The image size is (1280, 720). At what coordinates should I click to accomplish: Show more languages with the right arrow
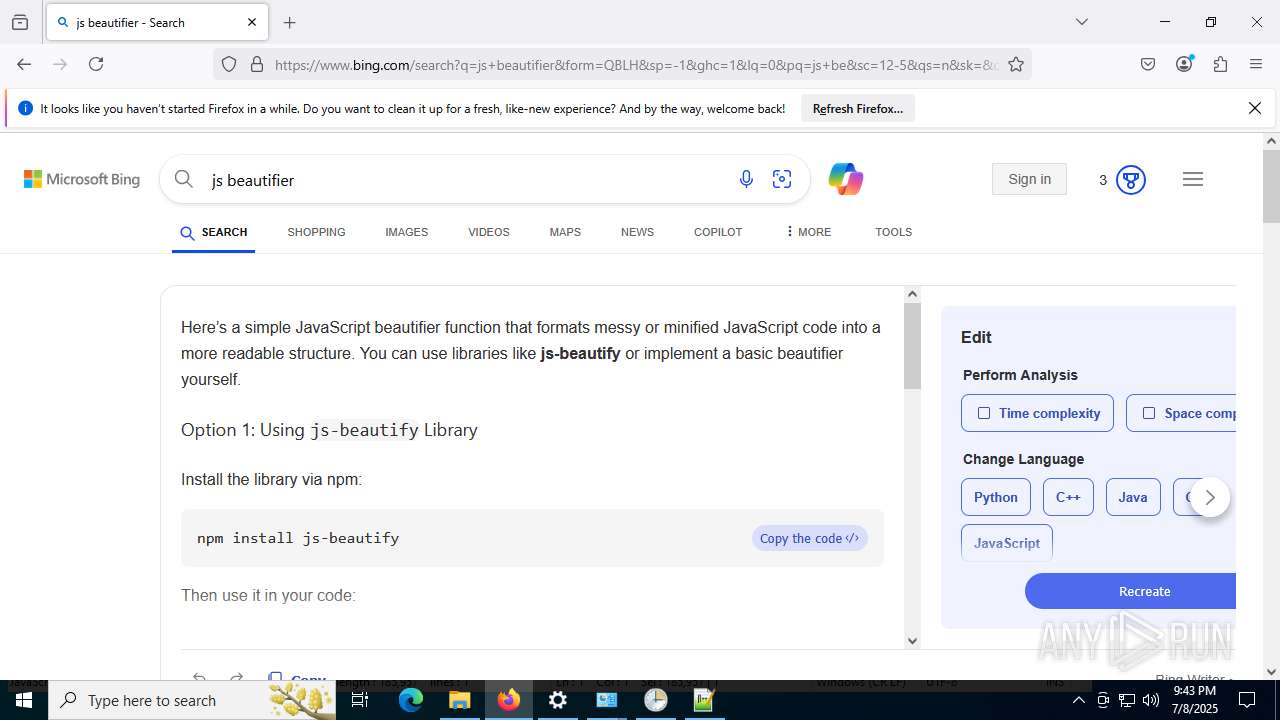(1210, 497)
